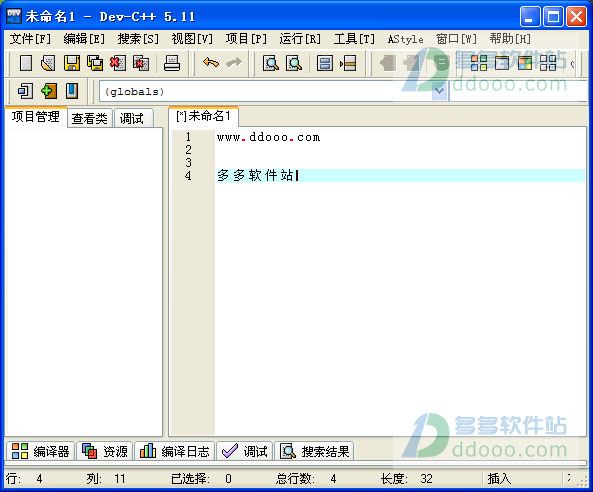Open the 帮助[H] menu
This screenshot has height=492, width=593.
pos(510,39)
